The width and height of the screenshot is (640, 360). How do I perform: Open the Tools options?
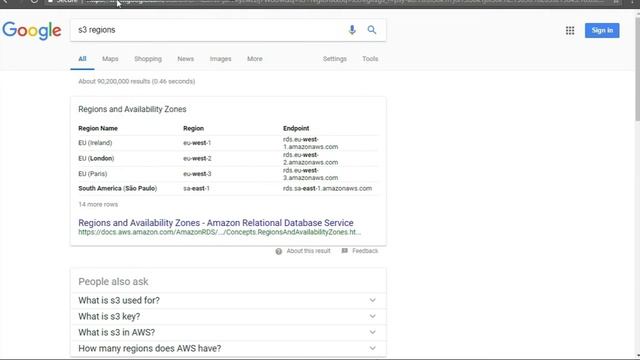click(370, 59)
